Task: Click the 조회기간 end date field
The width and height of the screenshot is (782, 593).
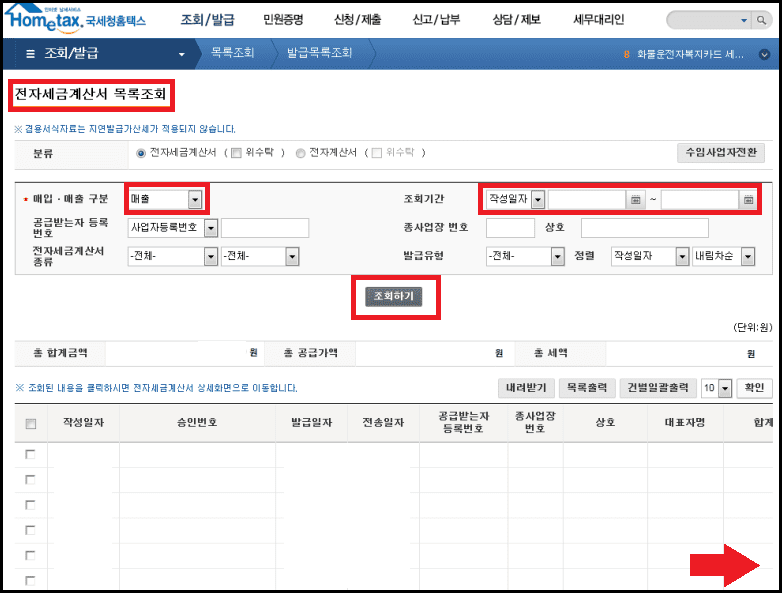Action: click(x=700, y=199)
